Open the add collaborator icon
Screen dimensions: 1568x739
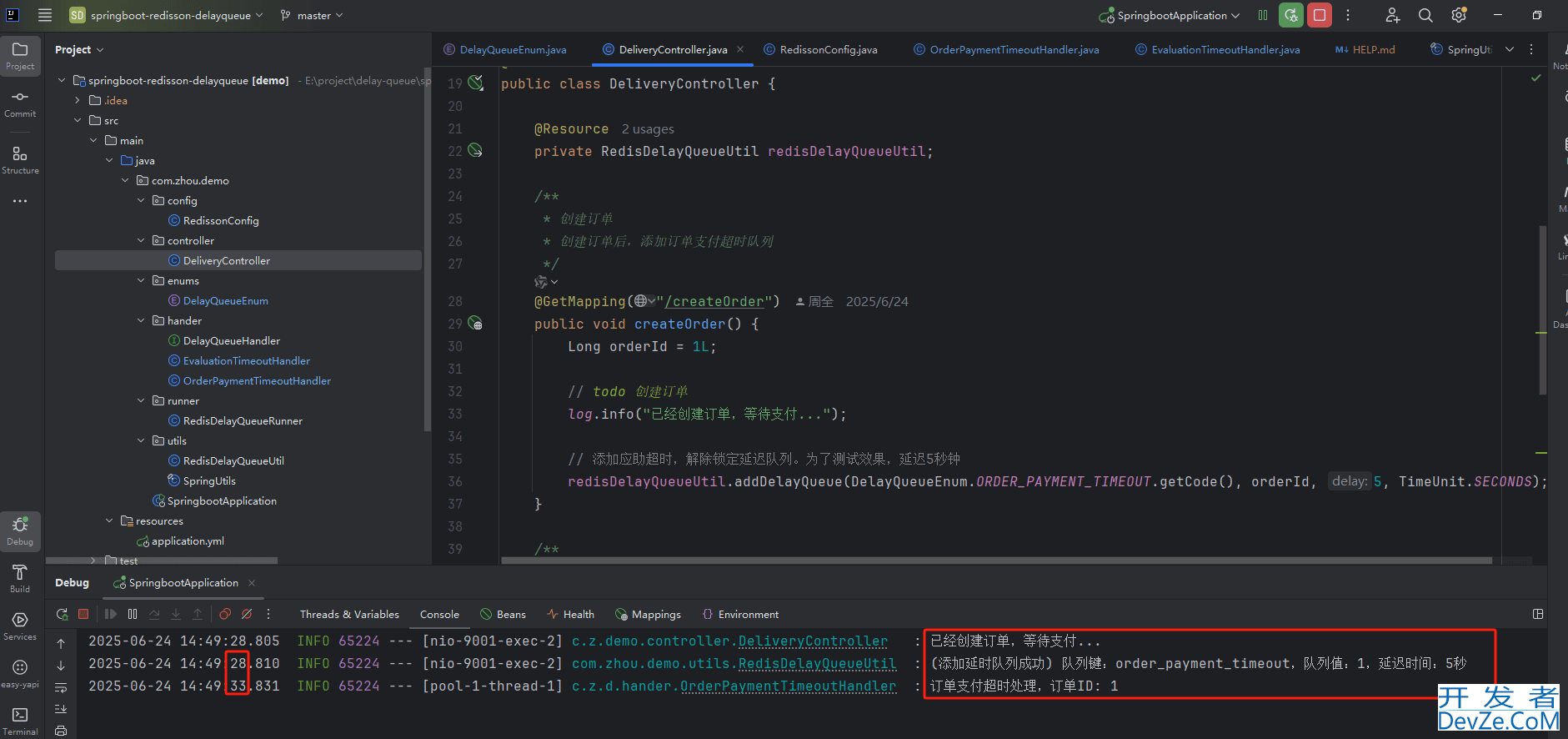click(x=1392, y=15)
